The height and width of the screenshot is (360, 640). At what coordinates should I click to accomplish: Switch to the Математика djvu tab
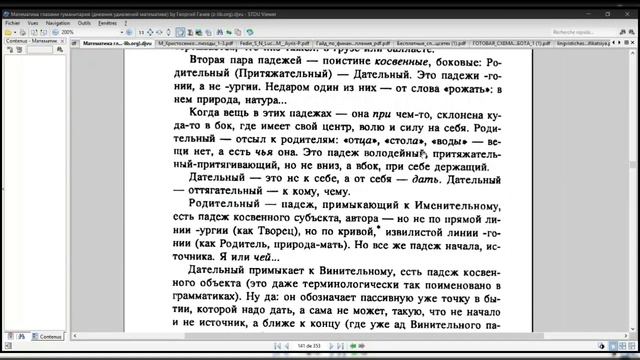(x=117, y=43)
